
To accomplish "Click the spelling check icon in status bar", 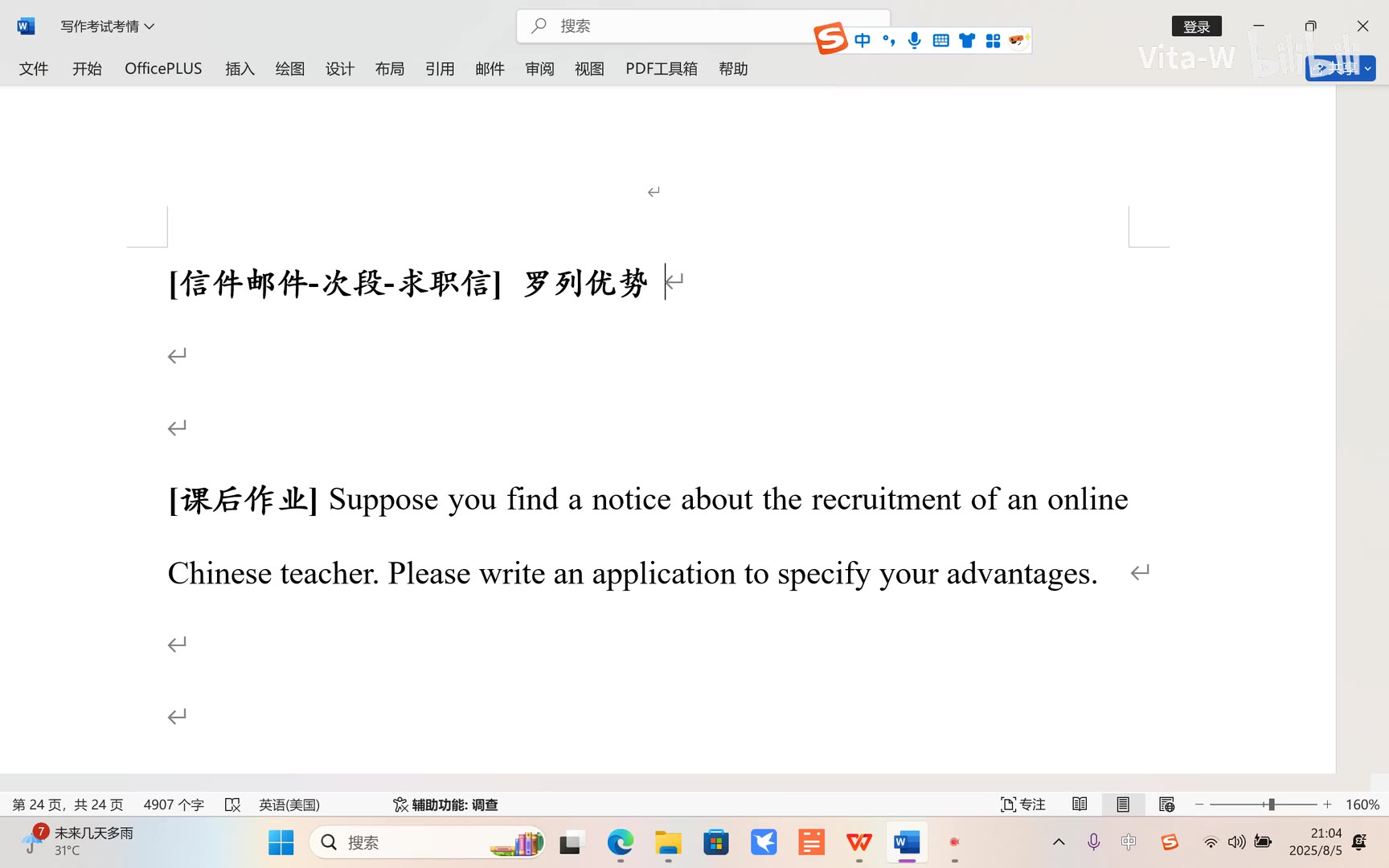I will [232, 805].
